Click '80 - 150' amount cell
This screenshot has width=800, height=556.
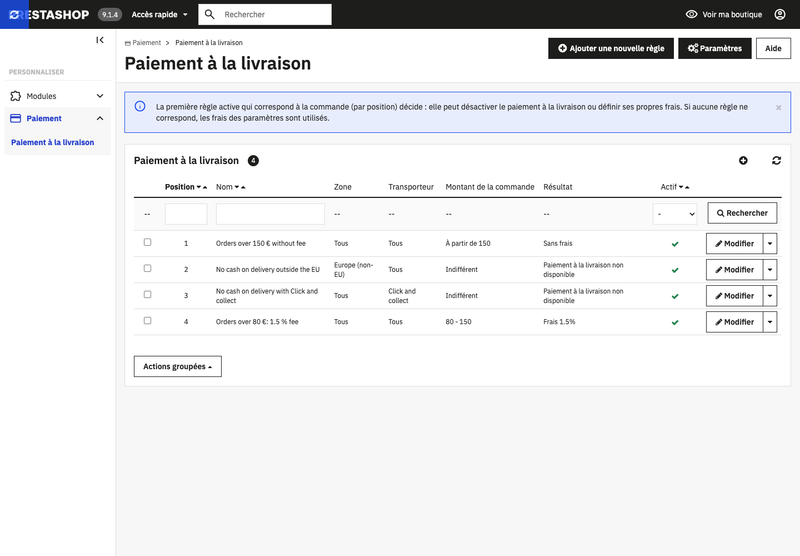[458, 322]
